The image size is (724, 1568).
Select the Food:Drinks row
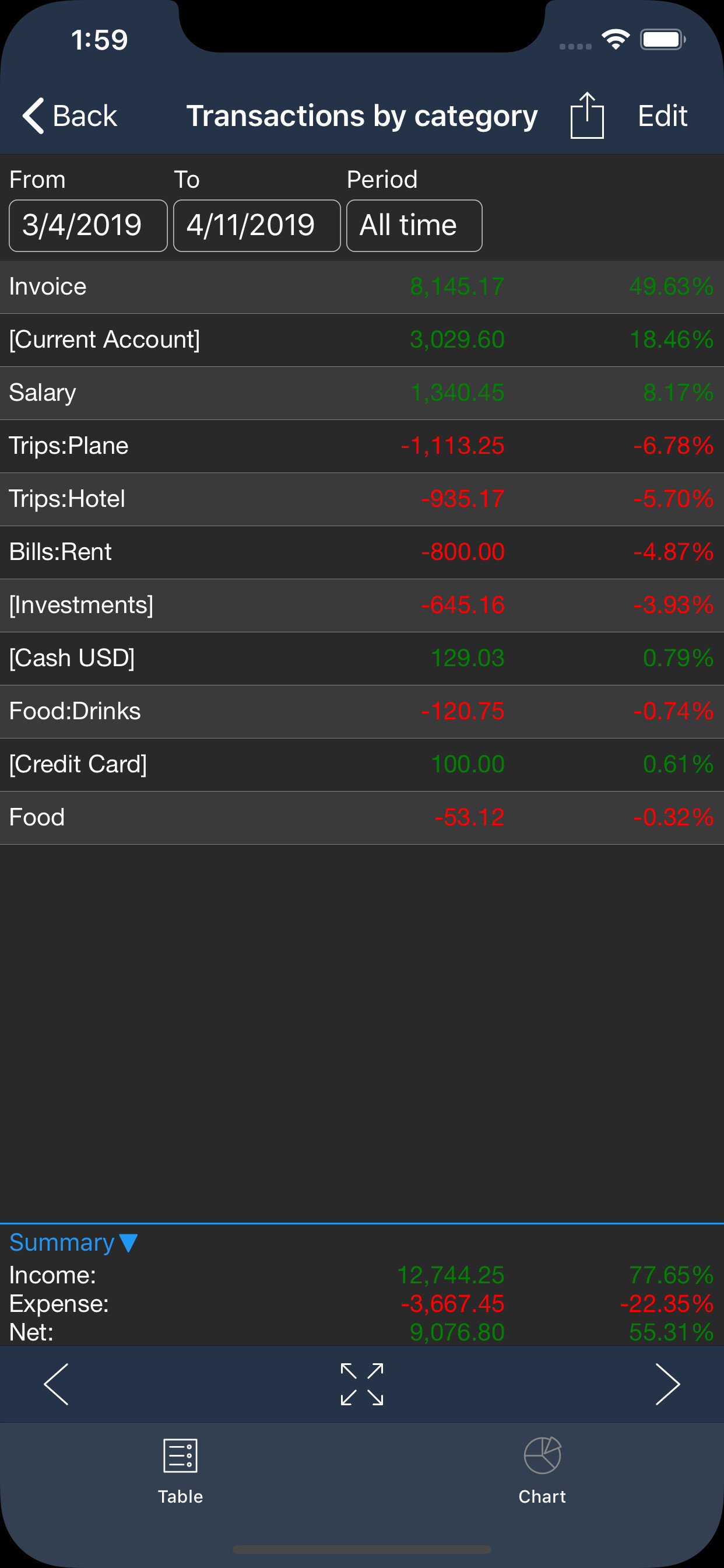pyautogui.click(x=362, y=712)
